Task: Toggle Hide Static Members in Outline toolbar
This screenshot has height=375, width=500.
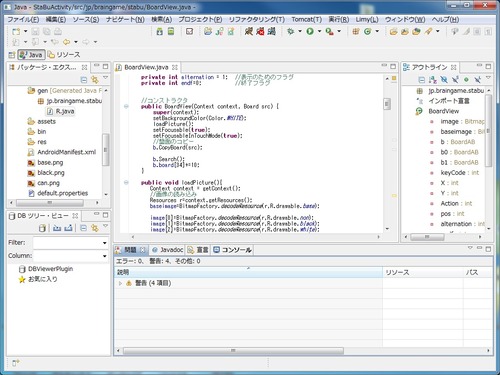Action: click(455, 80)
